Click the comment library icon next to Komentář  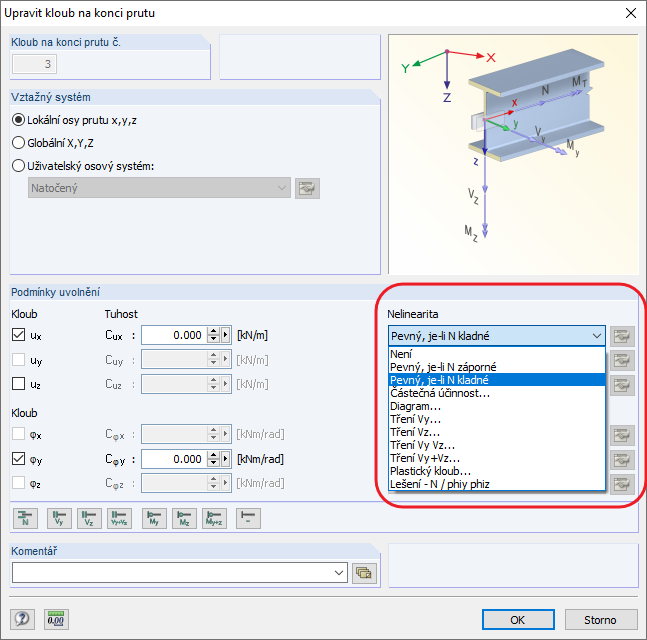364,573
